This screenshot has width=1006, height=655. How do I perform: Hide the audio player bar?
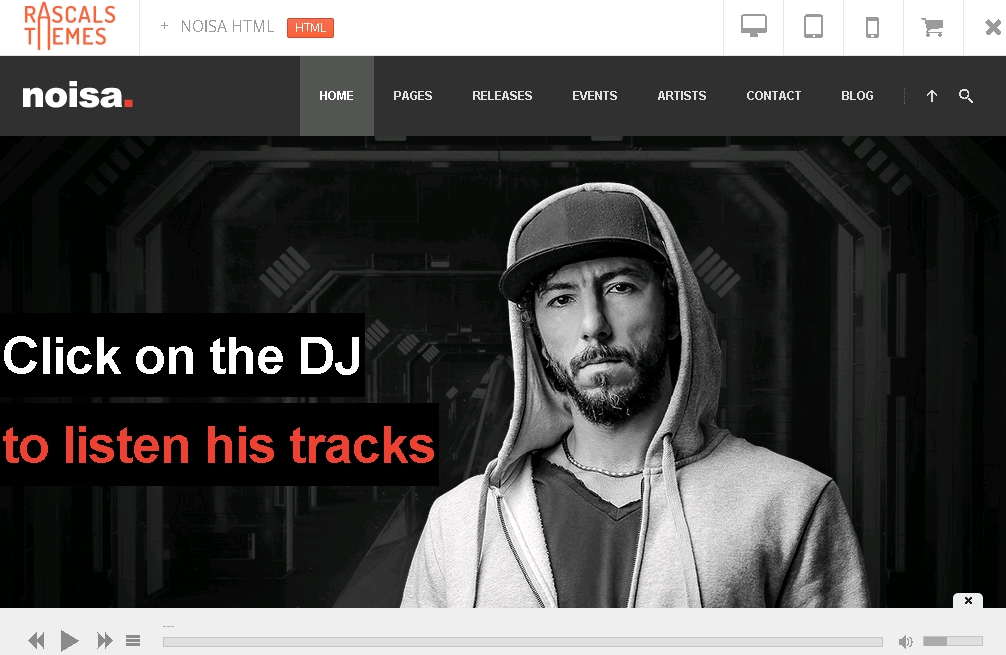tap(968, 600)
